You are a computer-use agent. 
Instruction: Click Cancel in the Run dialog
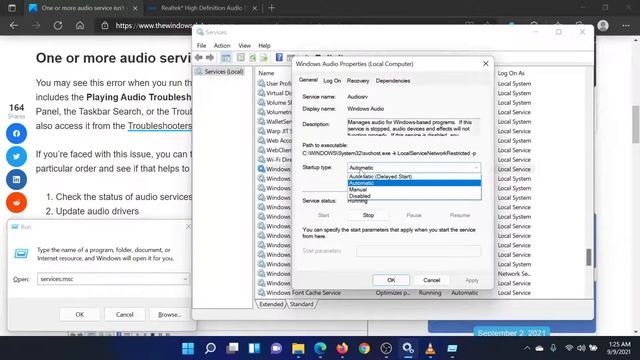pyautogui.click(x=124, y=315)
